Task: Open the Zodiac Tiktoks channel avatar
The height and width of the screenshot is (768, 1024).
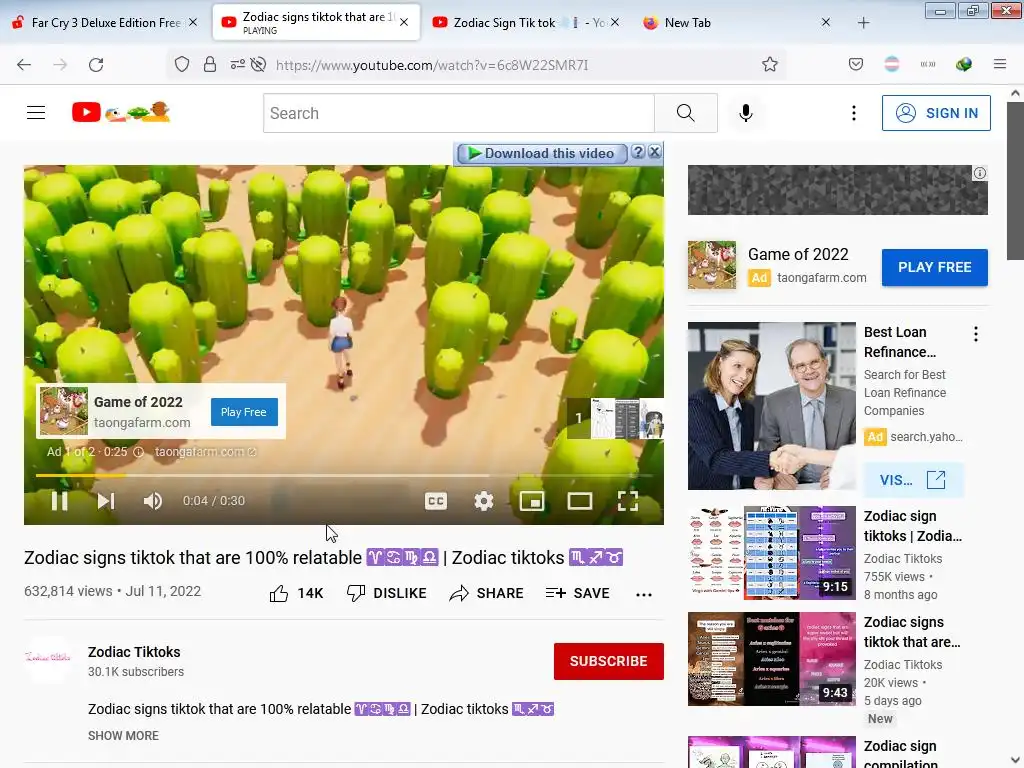Action: [x=48, y=659]
